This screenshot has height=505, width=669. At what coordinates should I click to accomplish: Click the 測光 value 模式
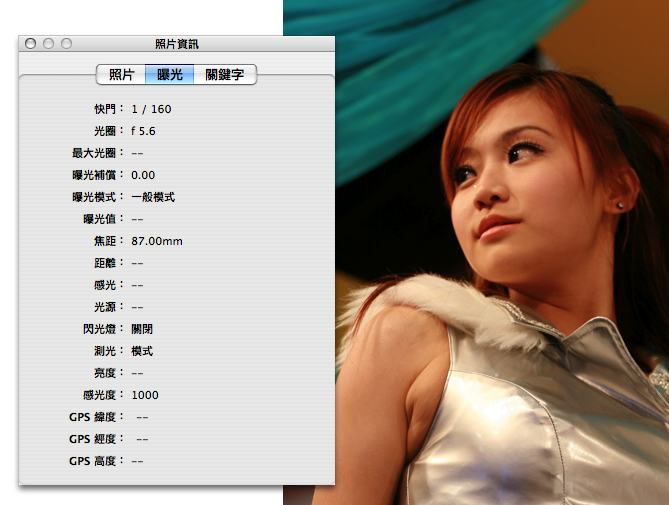142,351
